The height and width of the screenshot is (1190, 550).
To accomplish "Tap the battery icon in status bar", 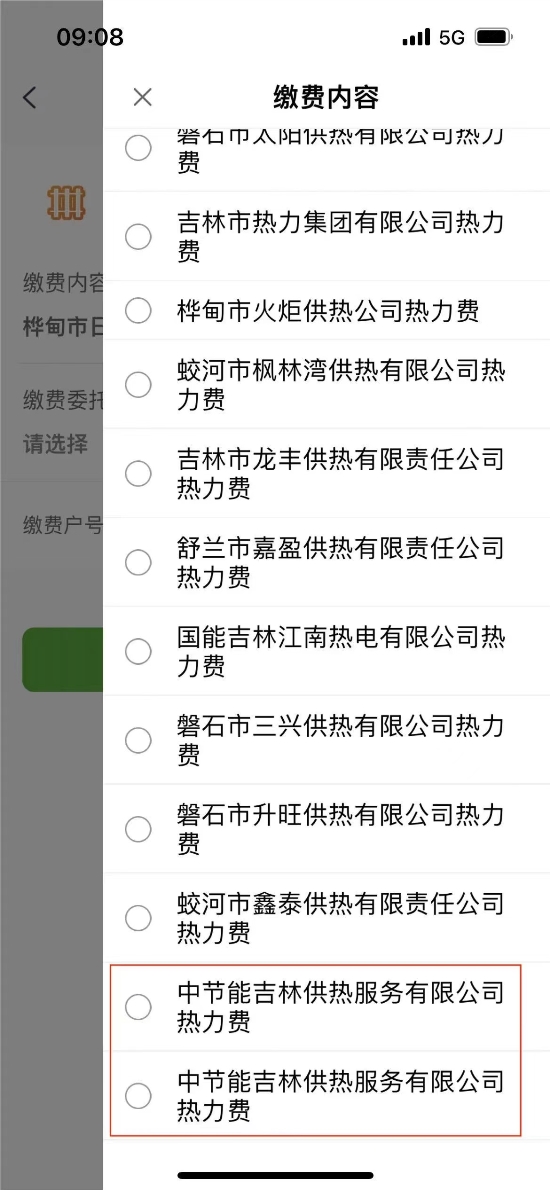I will point(494,36).
